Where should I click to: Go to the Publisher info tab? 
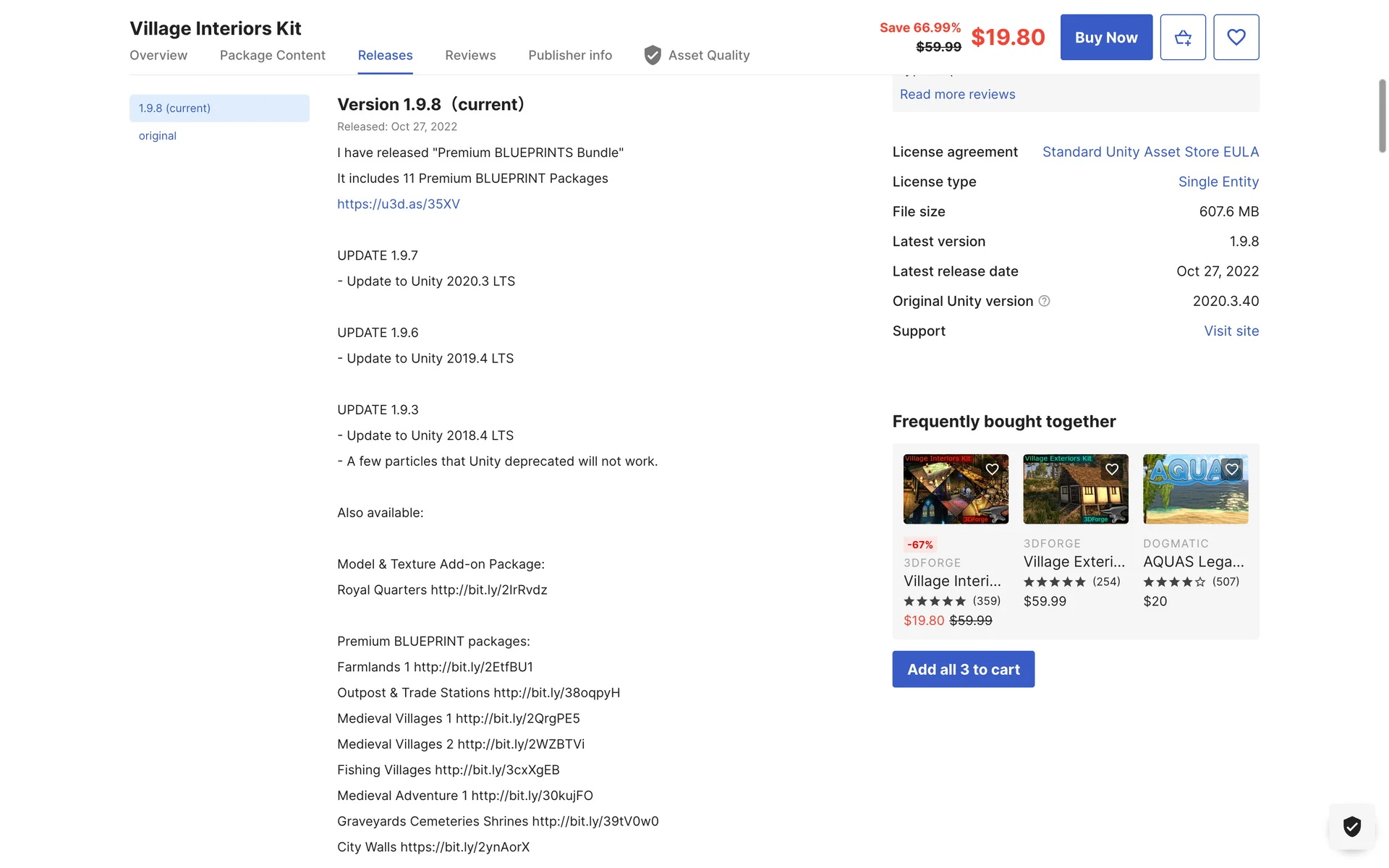tap(570, 56)
